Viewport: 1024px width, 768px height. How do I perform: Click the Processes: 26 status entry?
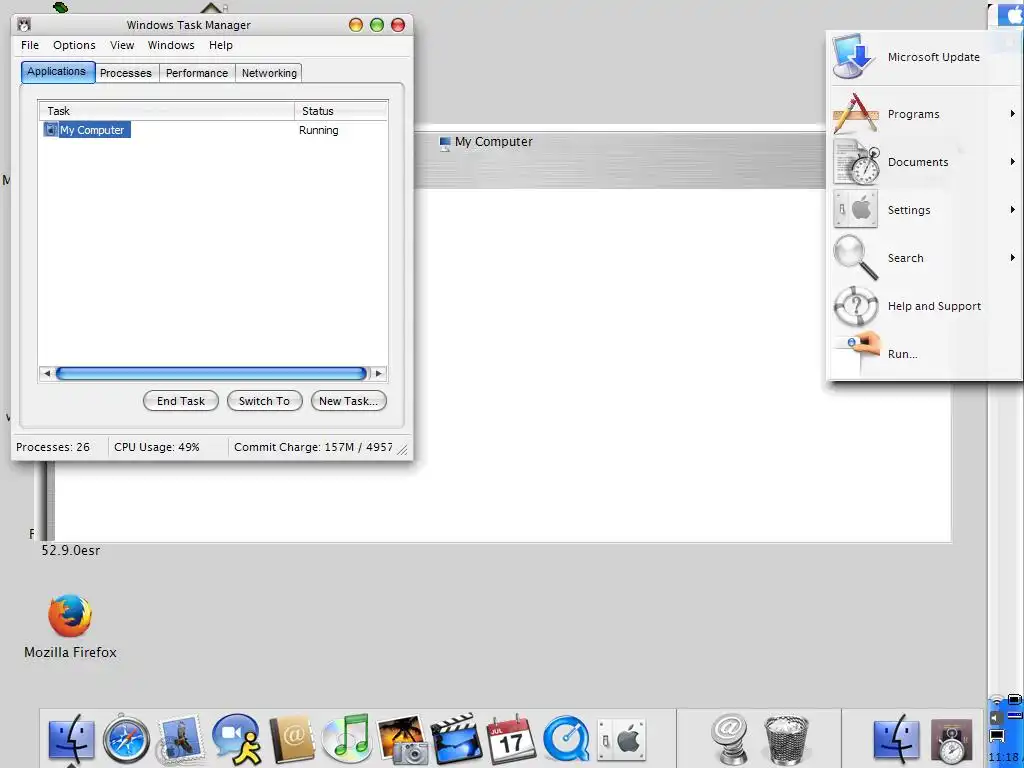click(x=53, y=447)
